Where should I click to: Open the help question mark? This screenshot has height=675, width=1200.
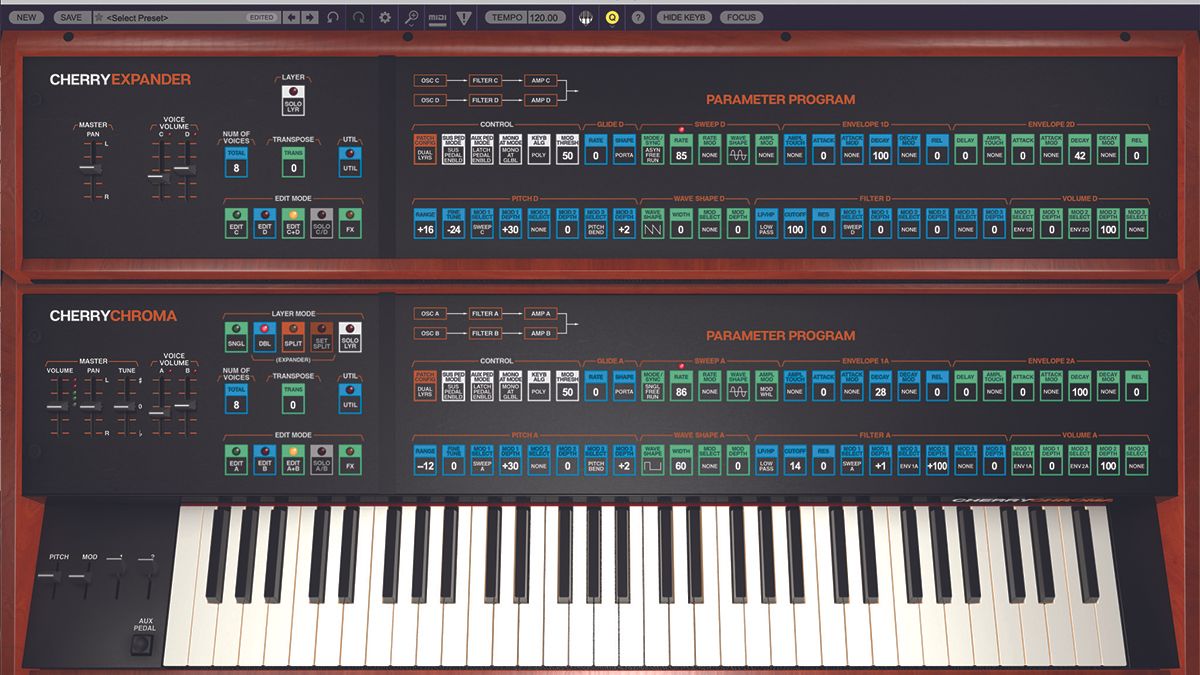click(x=639, y=16)
